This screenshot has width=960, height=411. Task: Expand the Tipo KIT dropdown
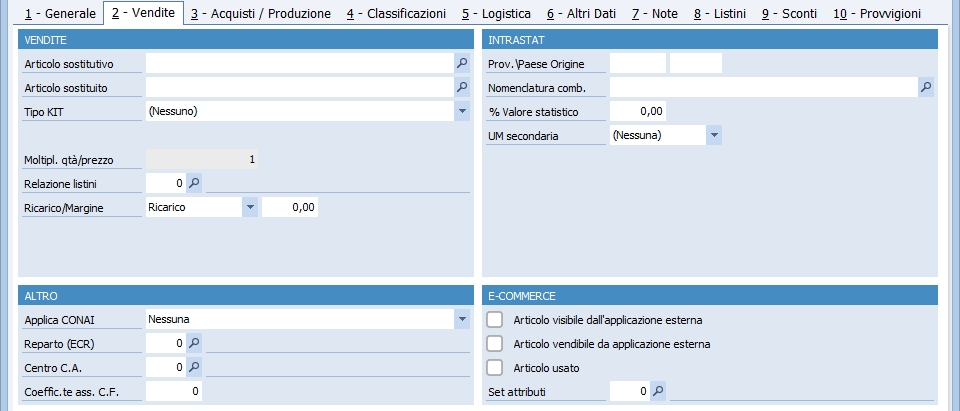(462, 111)
